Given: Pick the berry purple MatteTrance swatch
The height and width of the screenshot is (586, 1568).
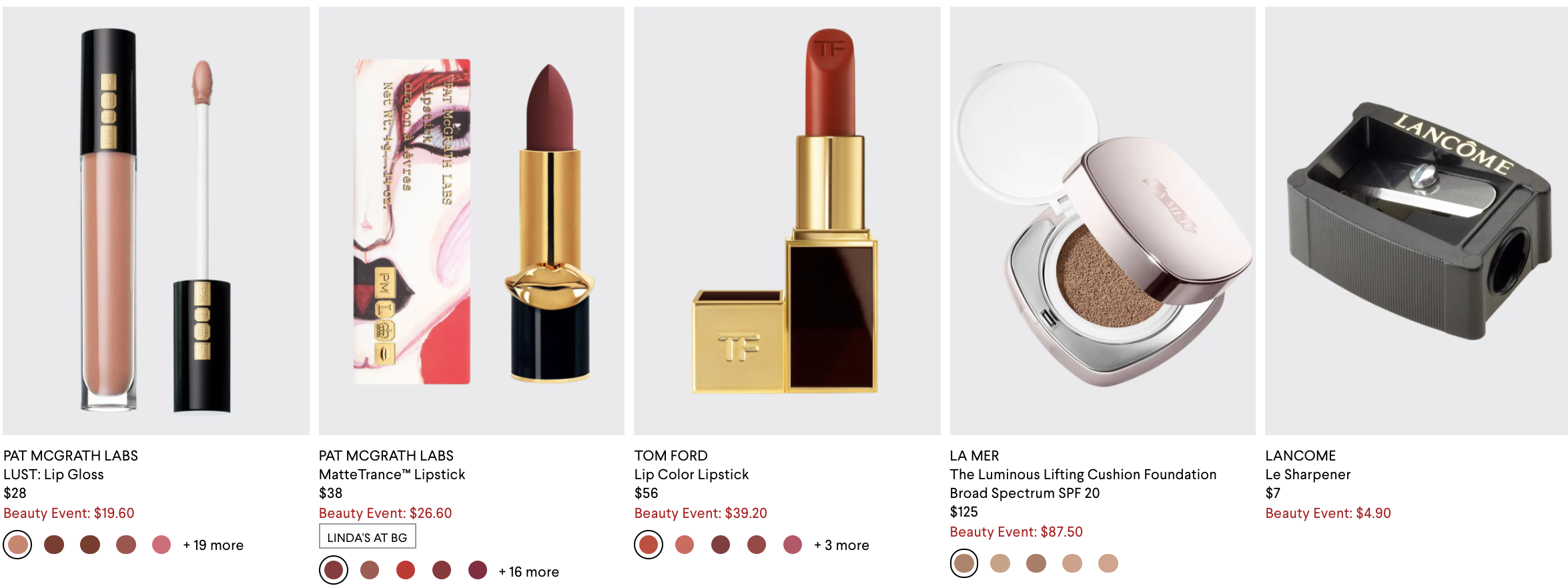Looking at the screenshot, I should [478, 570].
